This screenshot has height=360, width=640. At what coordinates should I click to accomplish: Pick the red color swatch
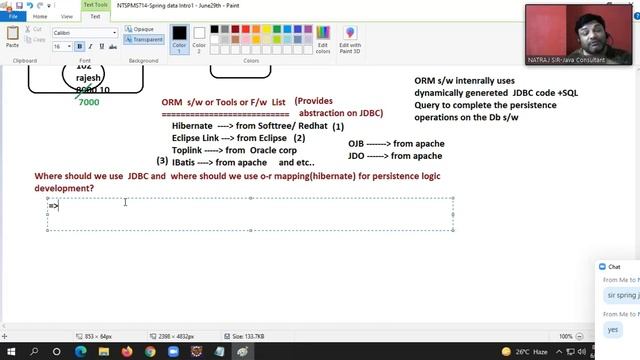click(x=245, y=29)
